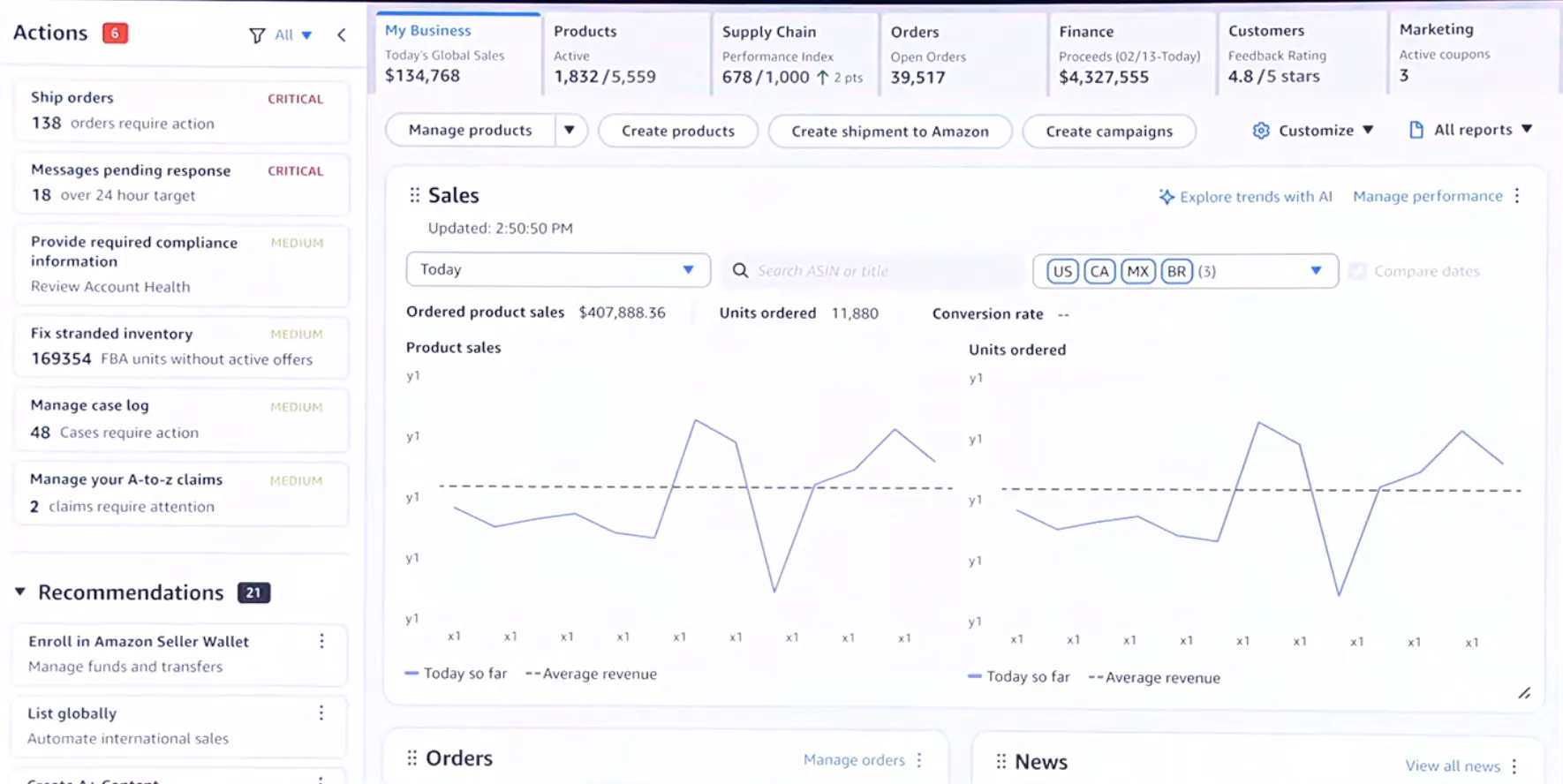Screen dimensions: 1563x784
Task: Click the Create products button
Action: click(678, 131)
